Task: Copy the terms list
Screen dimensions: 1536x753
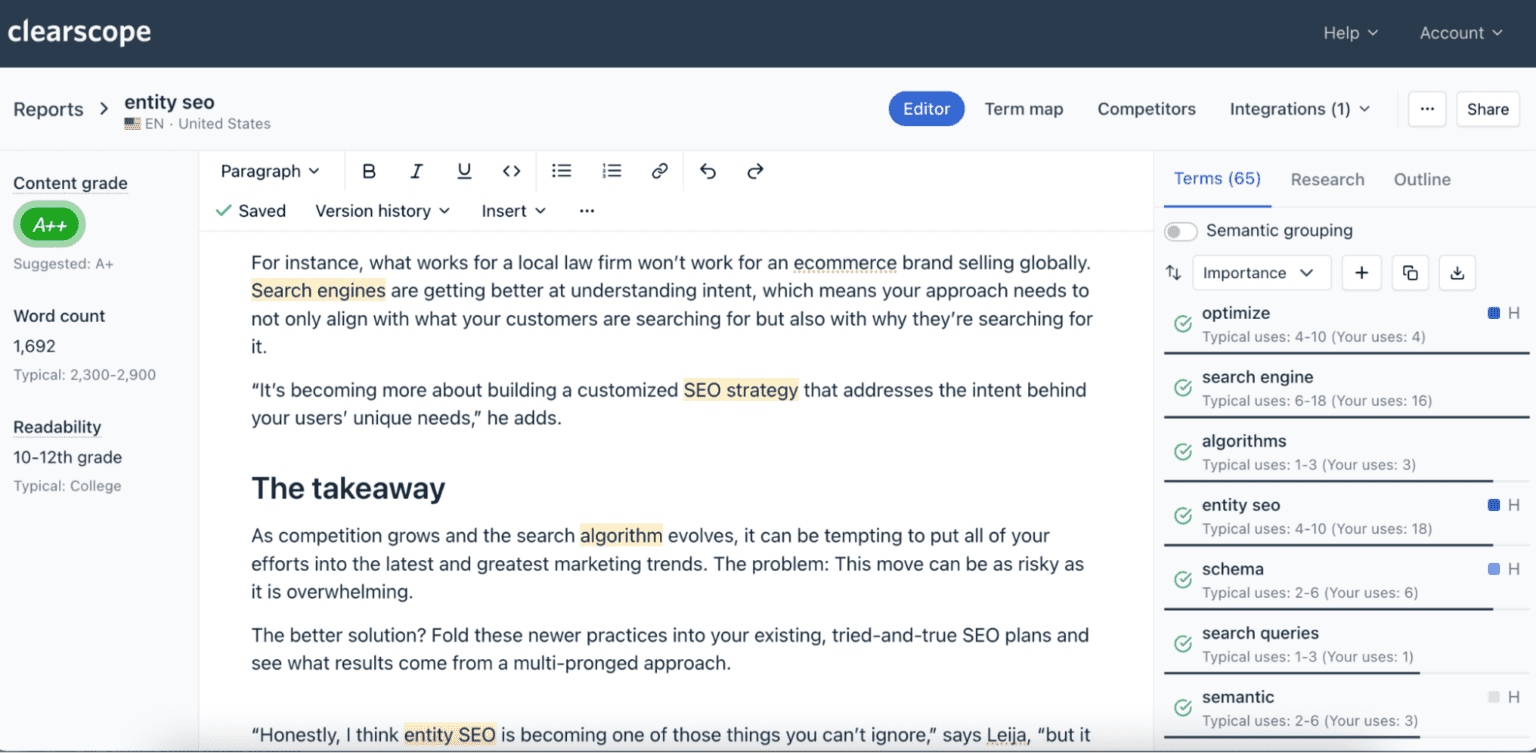Action: coord(1410,273)
